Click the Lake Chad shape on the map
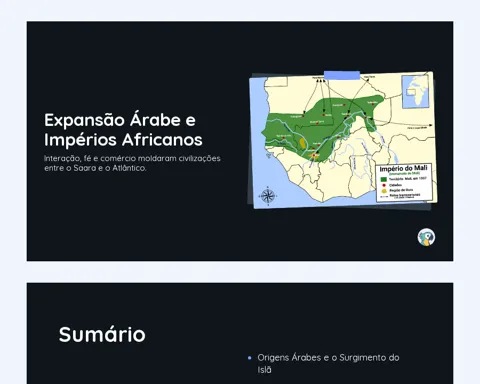 (x=396, y=157)
